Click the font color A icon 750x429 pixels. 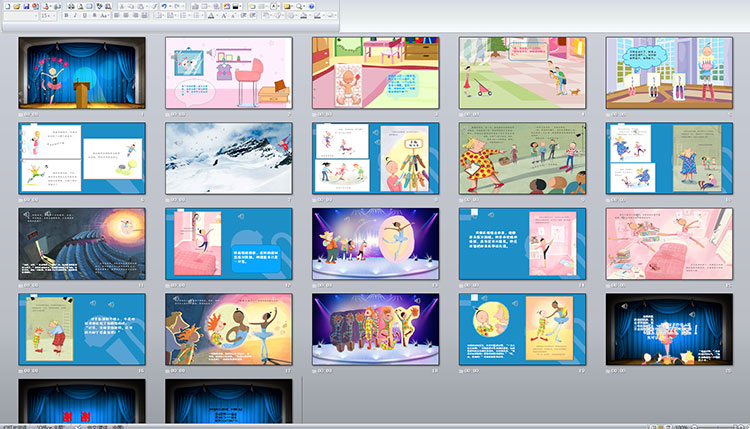(211, 15)
